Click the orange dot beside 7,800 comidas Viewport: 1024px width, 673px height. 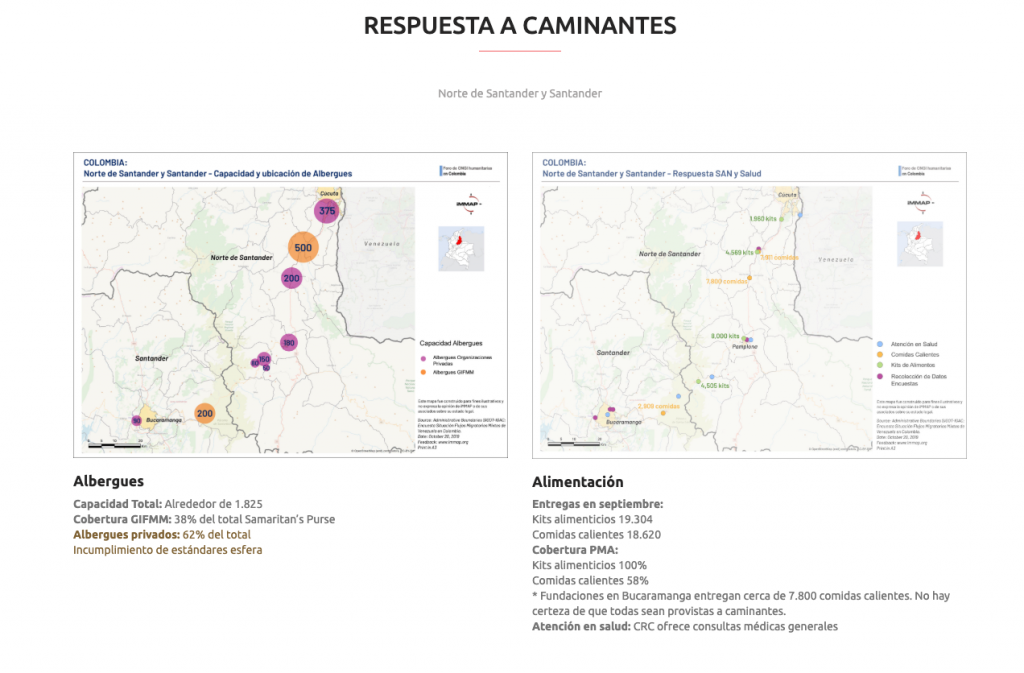(750, 278)
